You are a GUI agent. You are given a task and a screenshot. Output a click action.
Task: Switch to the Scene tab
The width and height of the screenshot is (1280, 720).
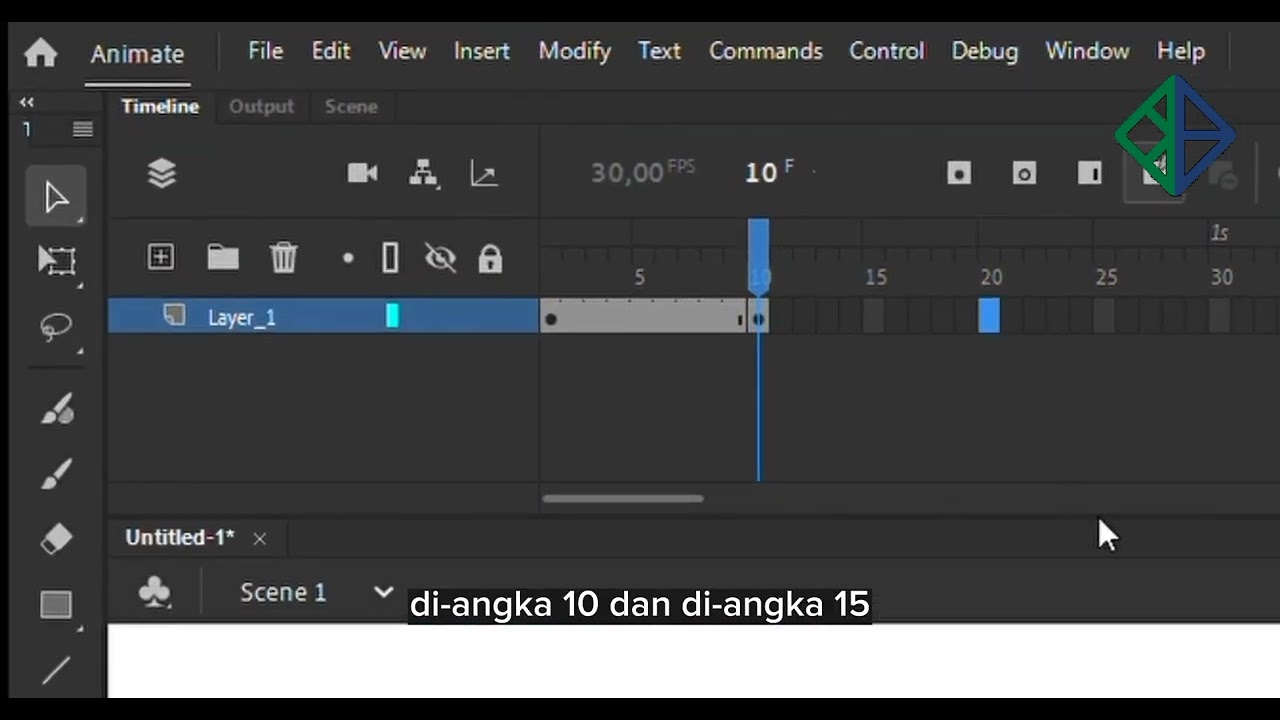point(351,106)
